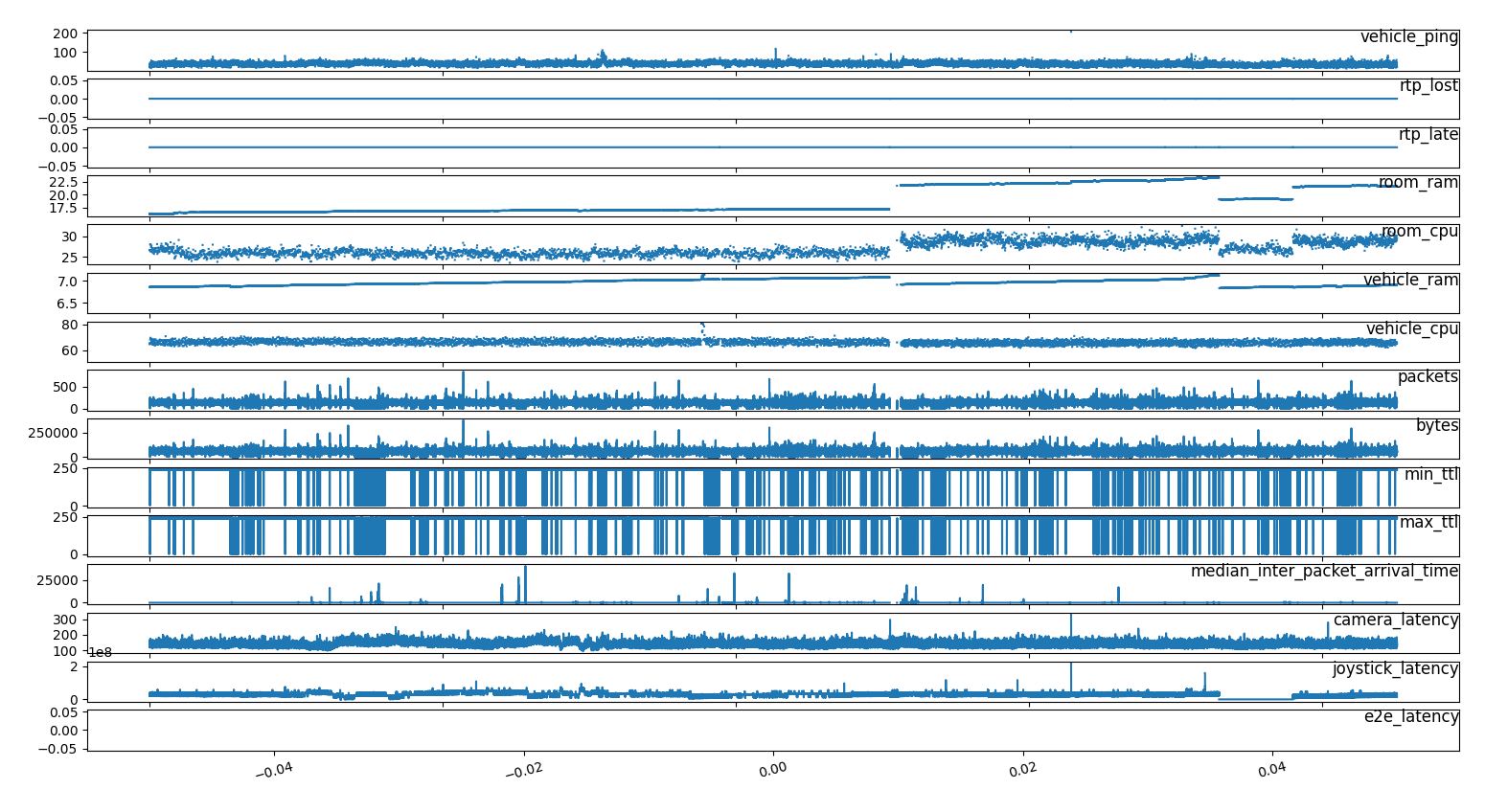Click the room_cpu subplot label
This screenshot has width=1485, height=812.
[x=1420, y=232]
